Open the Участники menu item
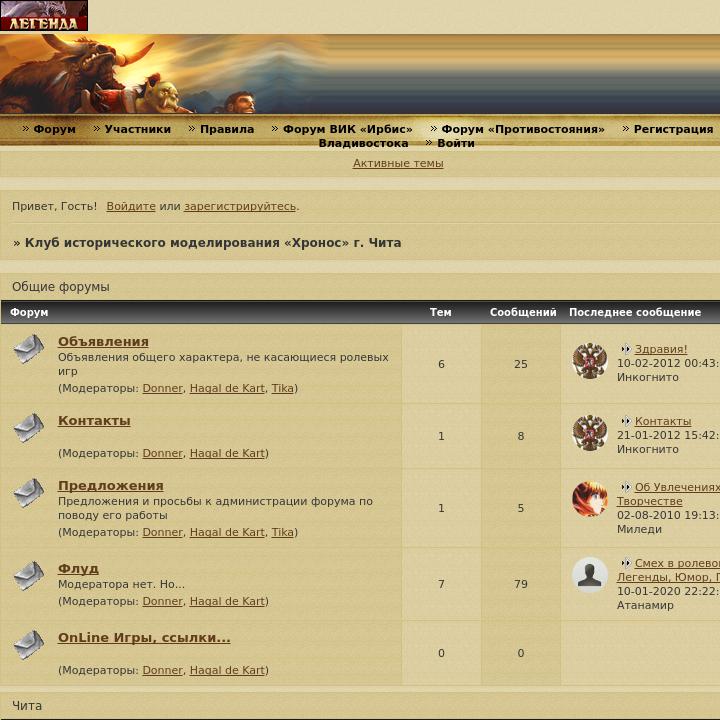The height and width of the screenshot is (720, 720). [x=138, y=129]
